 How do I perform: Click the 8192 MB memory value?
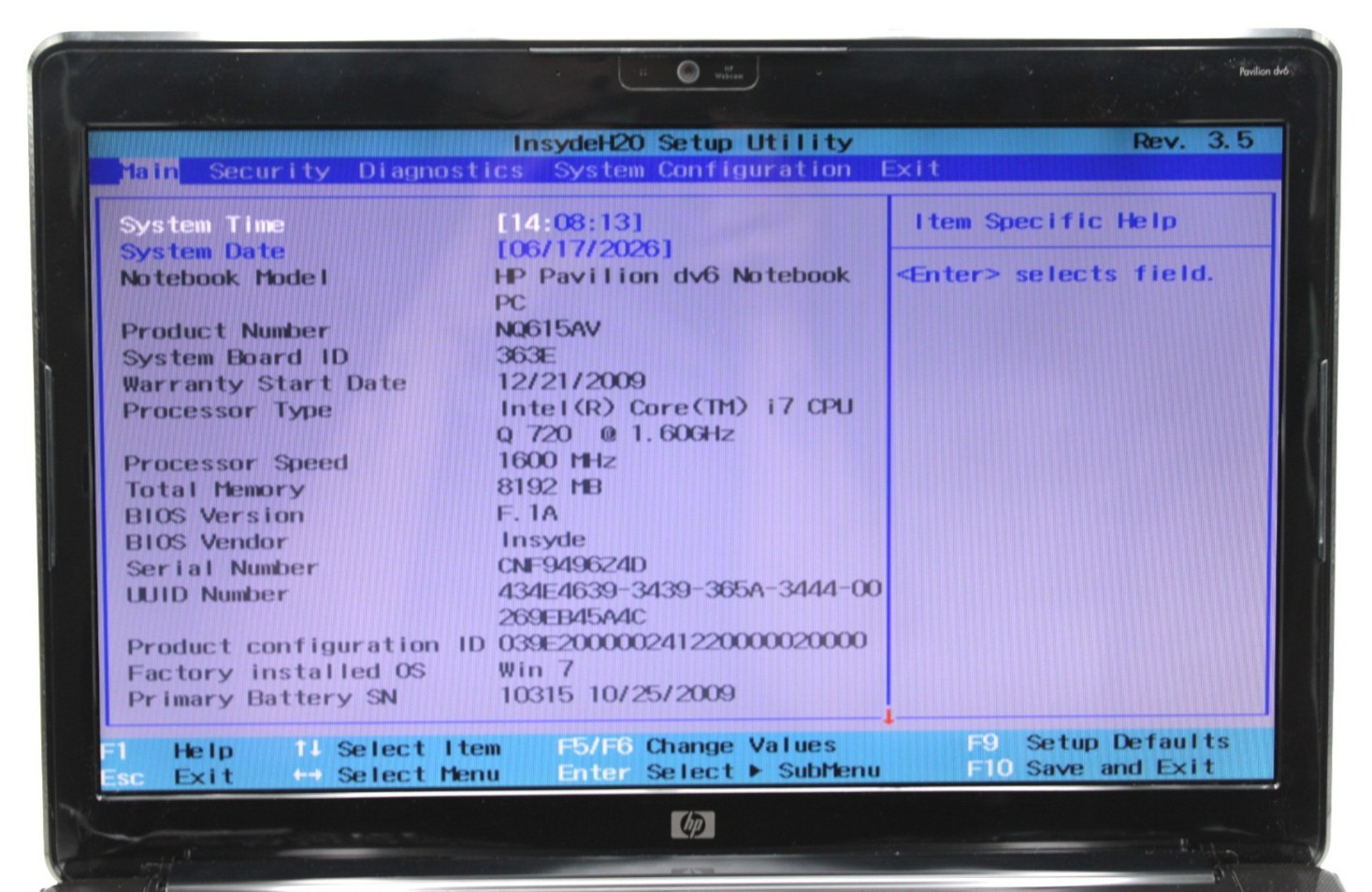550,486
